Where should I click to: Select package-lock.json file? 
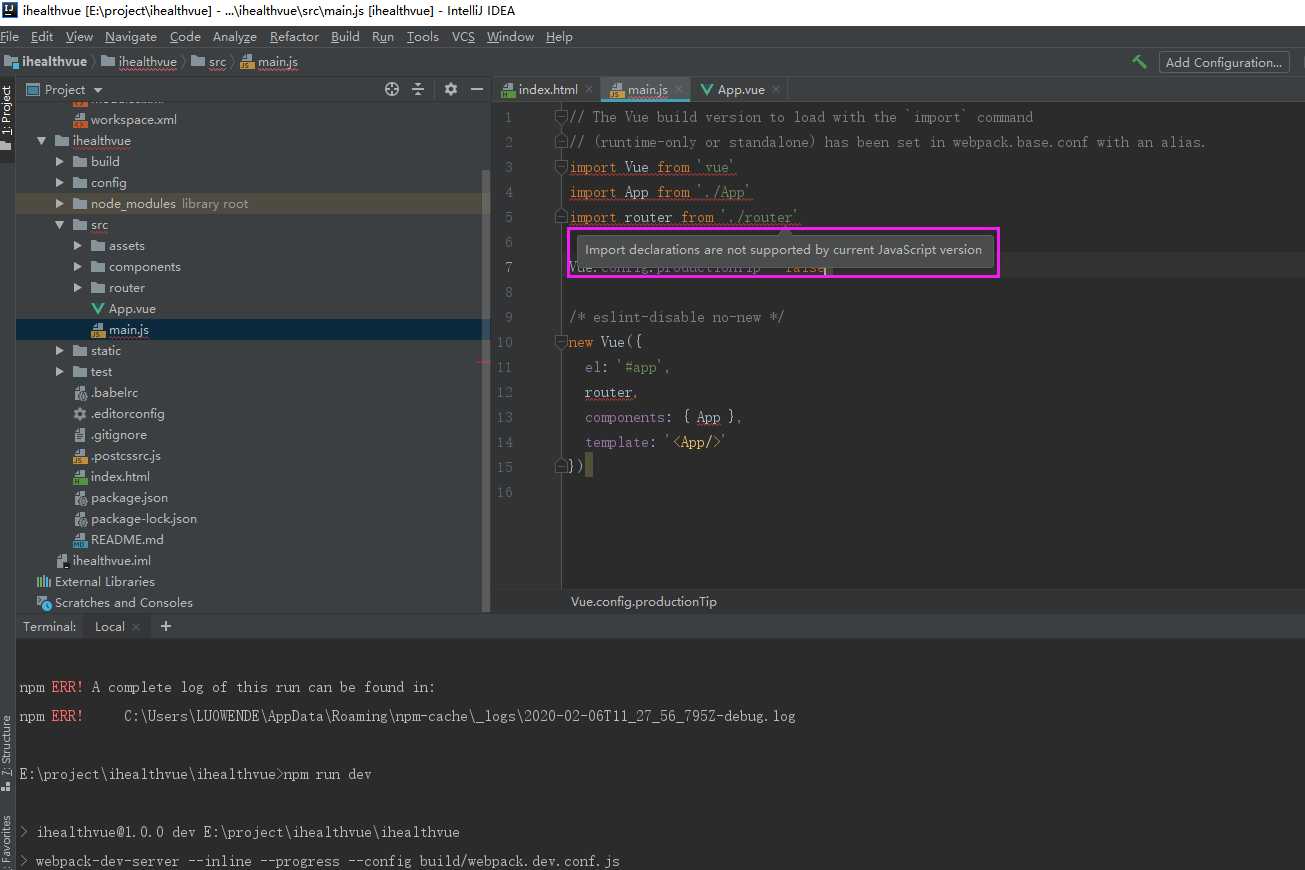pos(144,519)
